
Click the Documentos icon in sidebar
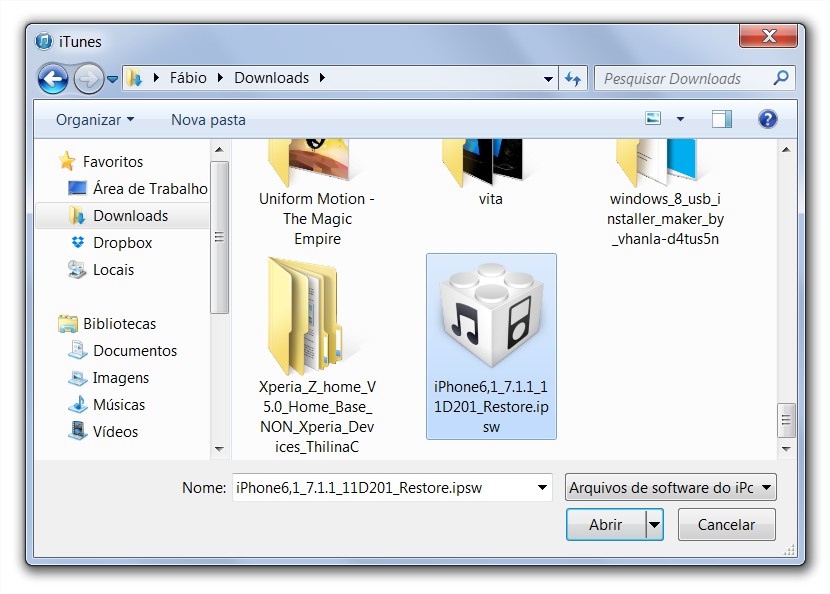pos(78,350)
